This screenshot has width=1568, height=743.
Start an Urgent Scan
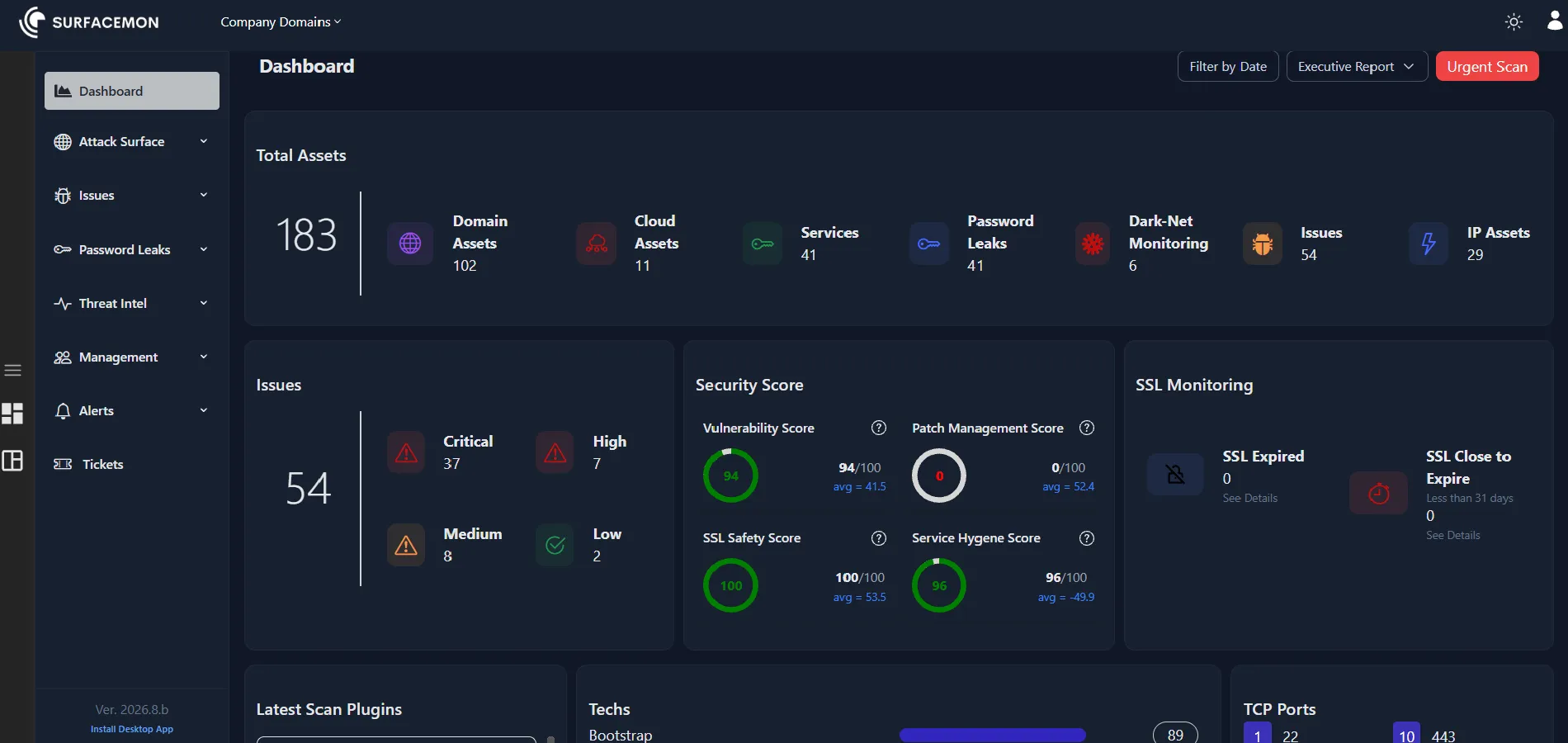coord(1487,66)
